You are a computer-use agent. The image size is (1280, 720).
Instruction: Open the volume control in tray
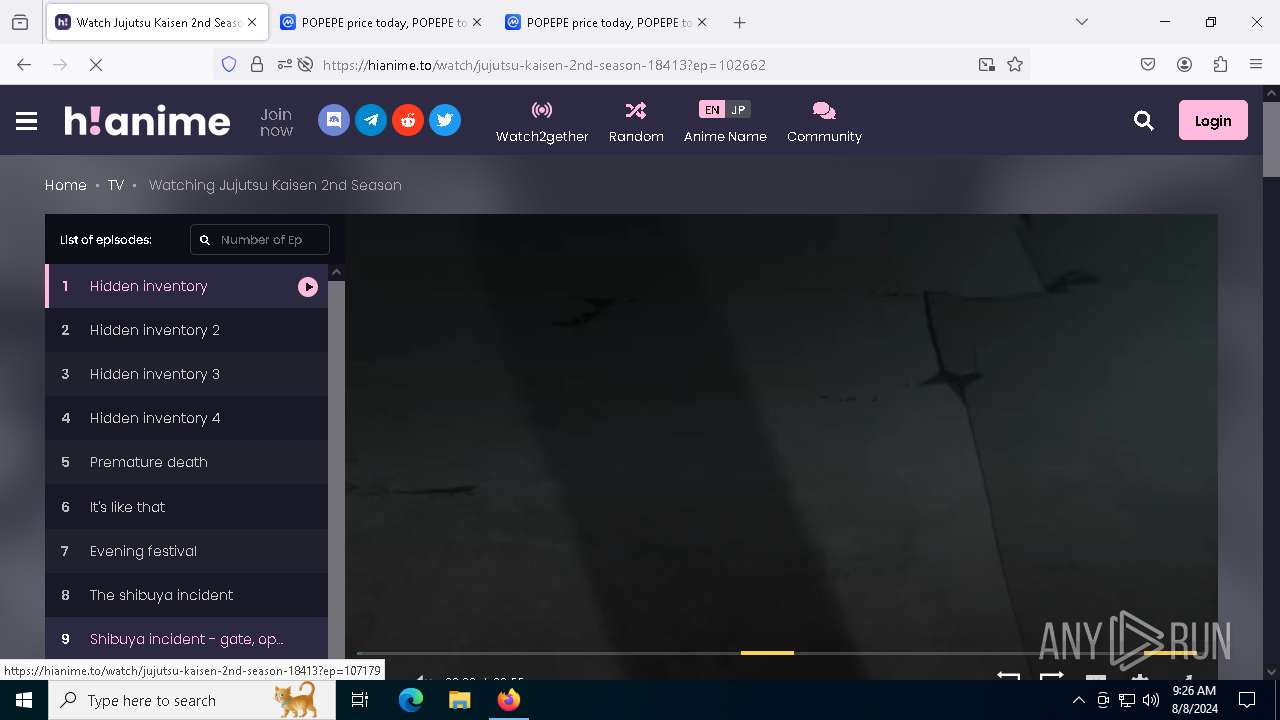pyautogui.click(x=1151, y=700)
